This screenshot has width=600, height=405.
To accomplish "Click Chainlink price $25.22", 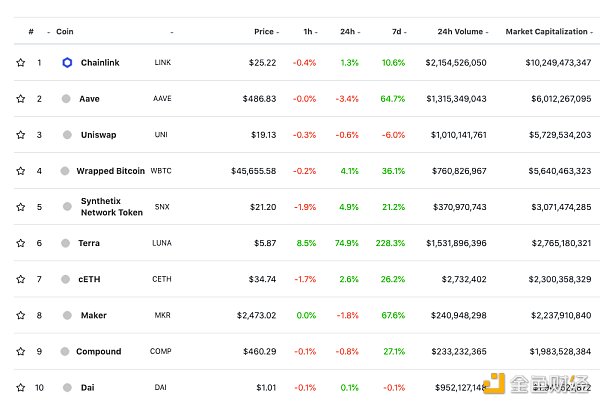I will pos(262,62).
